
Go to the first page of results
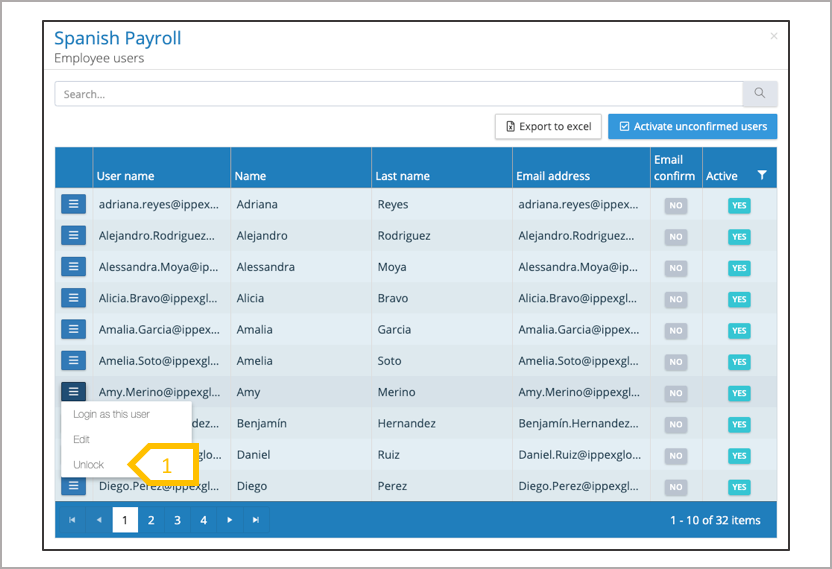click(71, 520)
